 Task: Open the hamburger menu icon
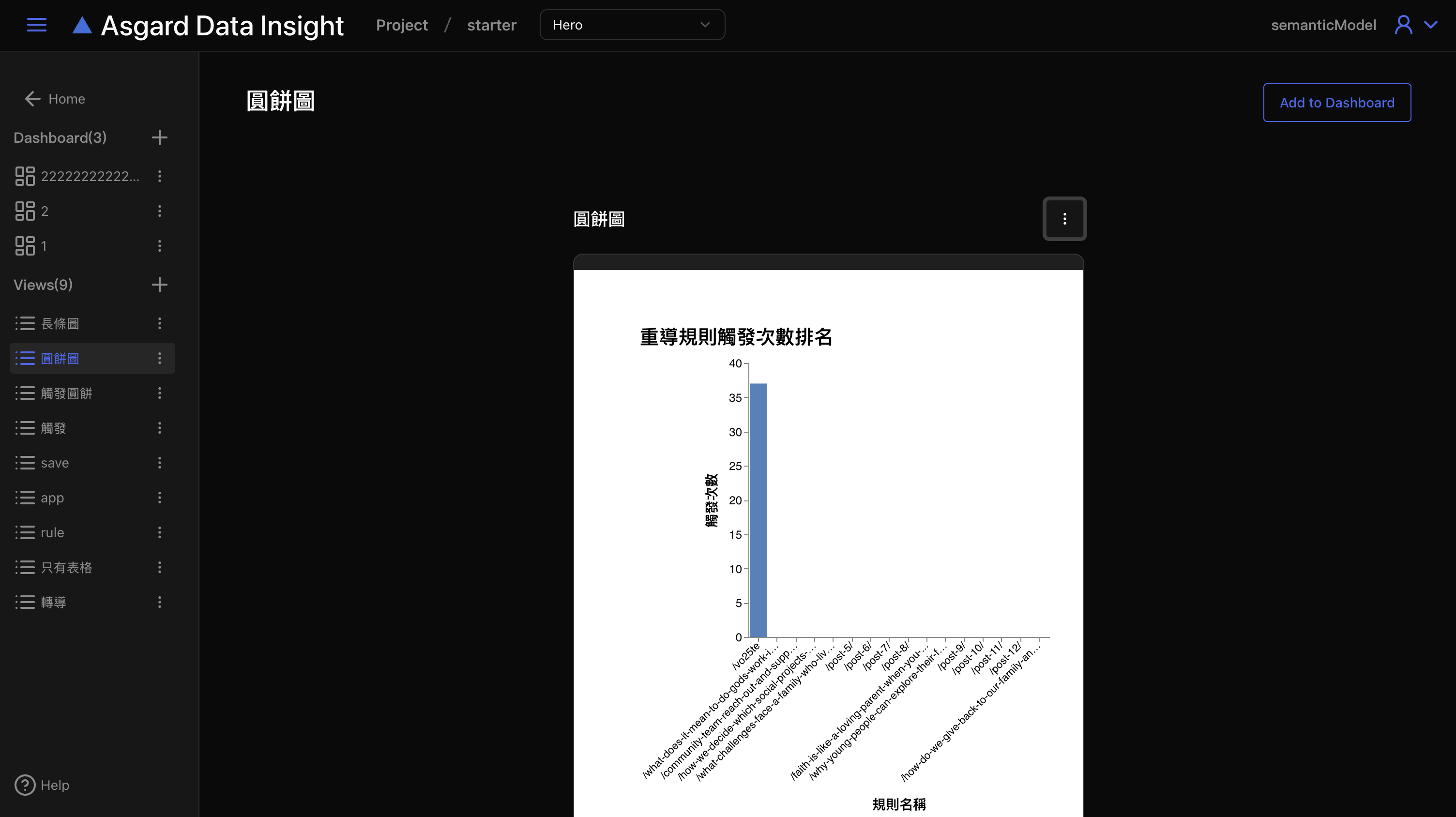coord(37,25)
